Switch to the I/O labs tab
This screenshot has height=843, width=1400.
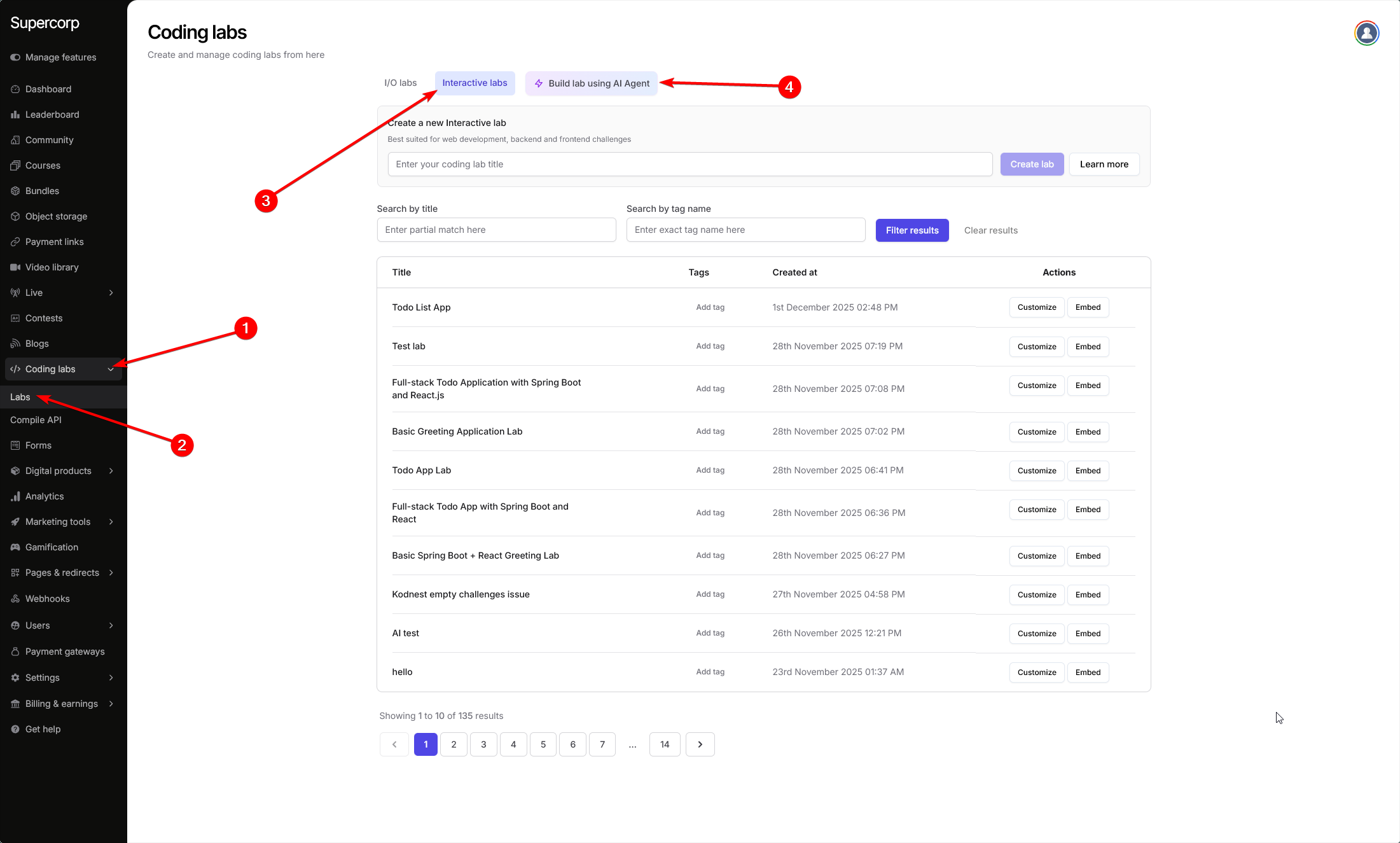[x=400, y=83]
